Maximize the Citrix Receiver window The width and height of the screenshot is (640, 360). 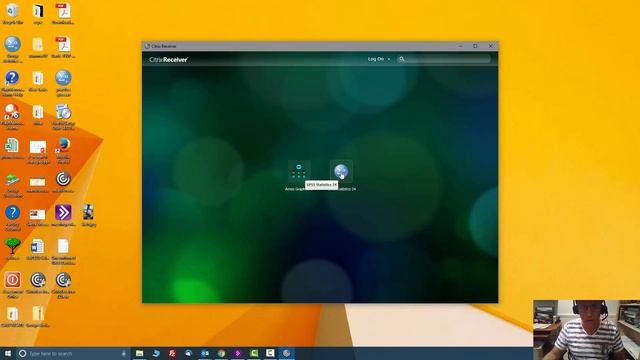475,46
